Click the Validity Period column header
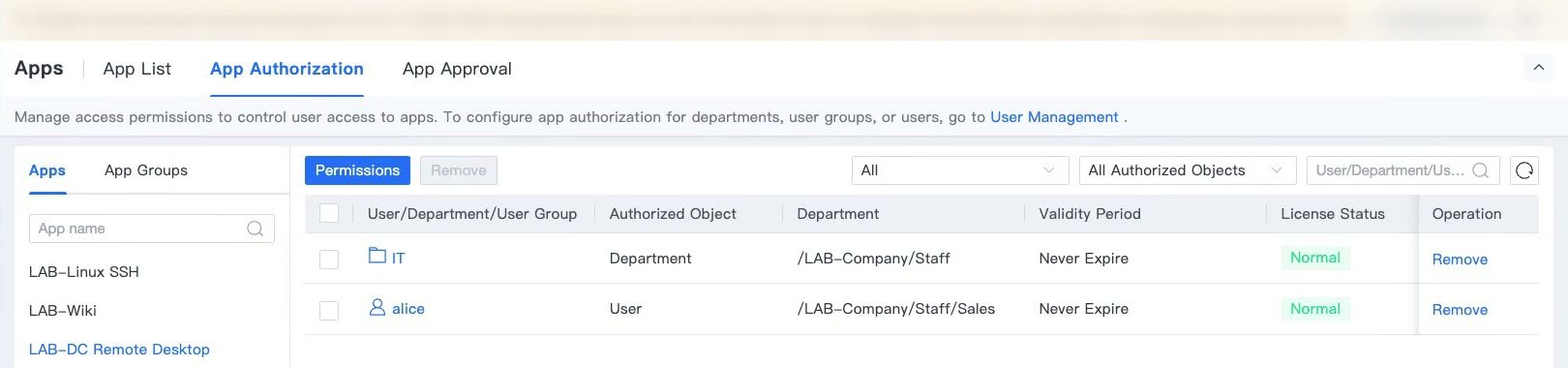The height and width of the screenshot is (368, 1568). 1090,214
